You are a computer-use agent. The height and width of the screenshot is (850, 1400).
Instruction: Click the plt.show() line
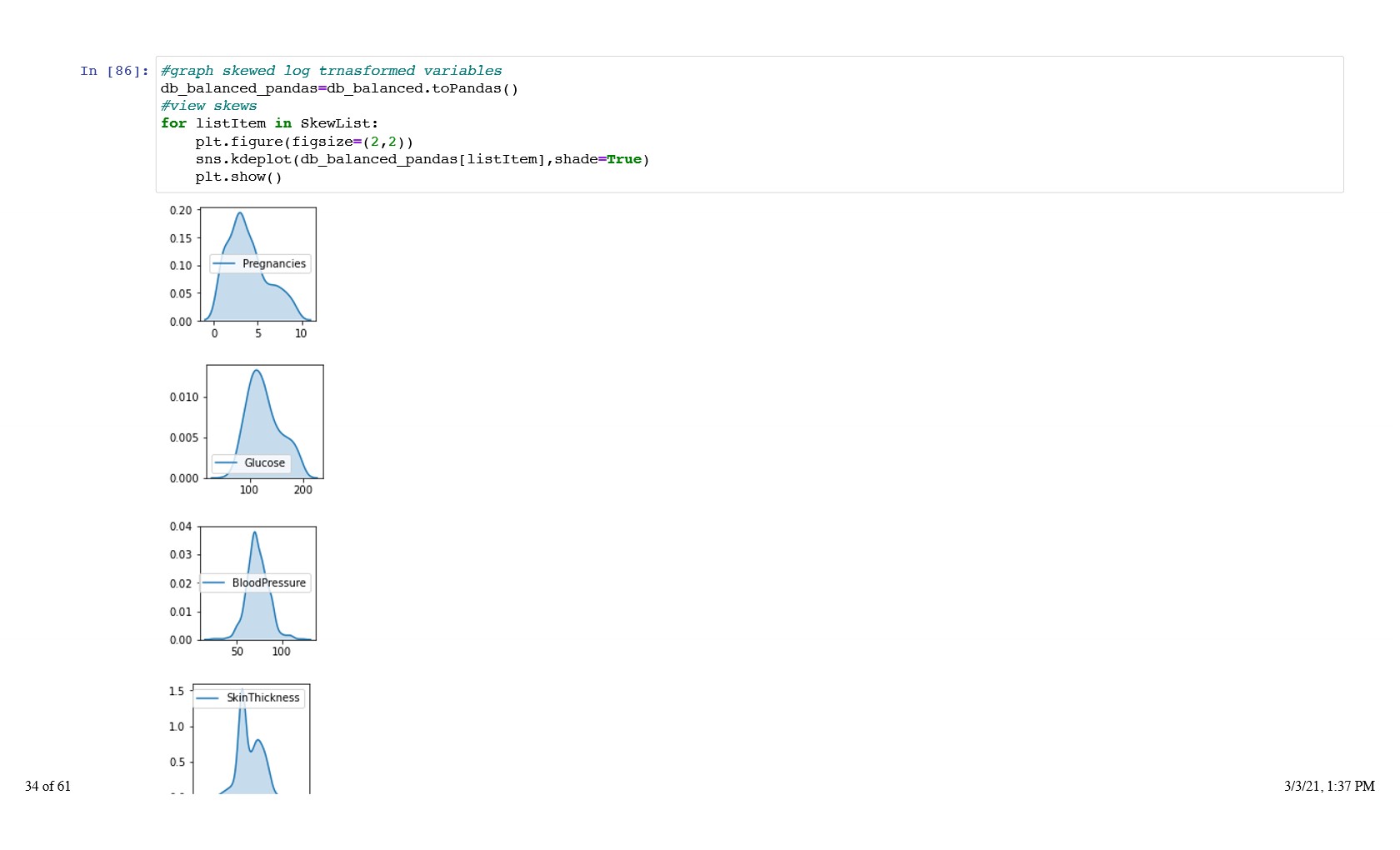point(238,177)
